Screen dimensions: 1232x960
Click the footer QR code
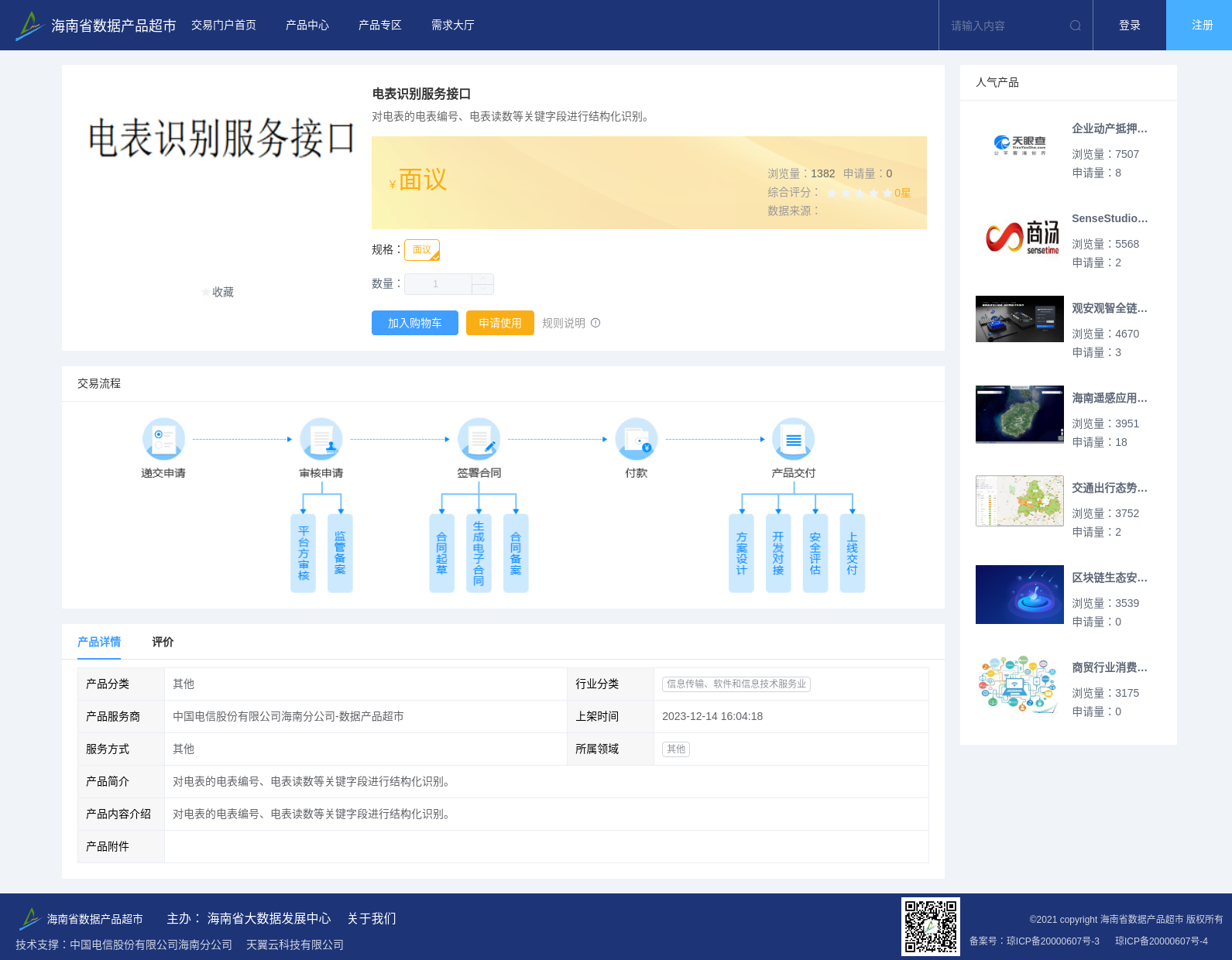[931, 927]
